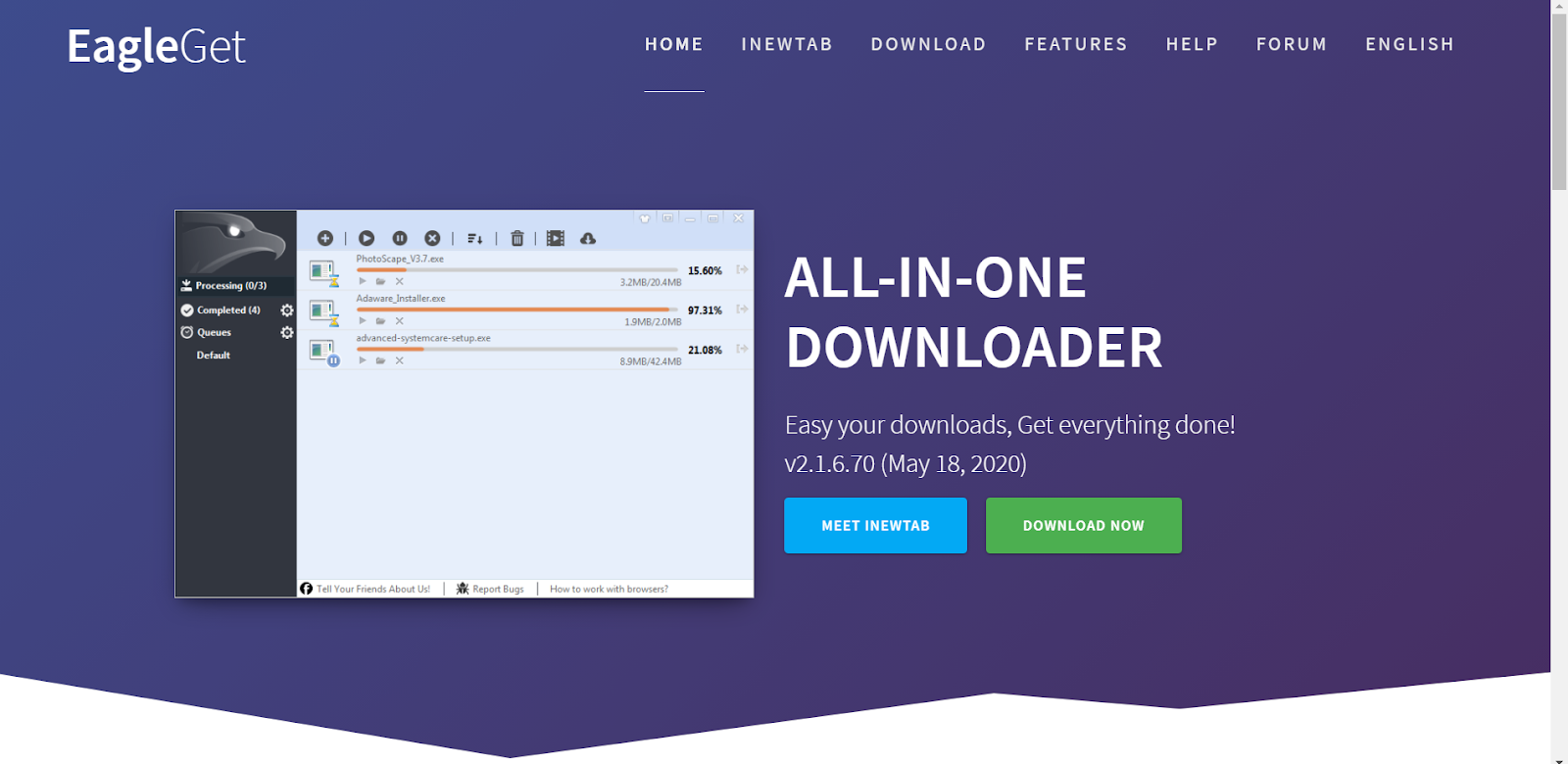The image size is (1568, 764).
Task: Click the export arrow icon beside 15.60%
Action: [x=742, y=269]
